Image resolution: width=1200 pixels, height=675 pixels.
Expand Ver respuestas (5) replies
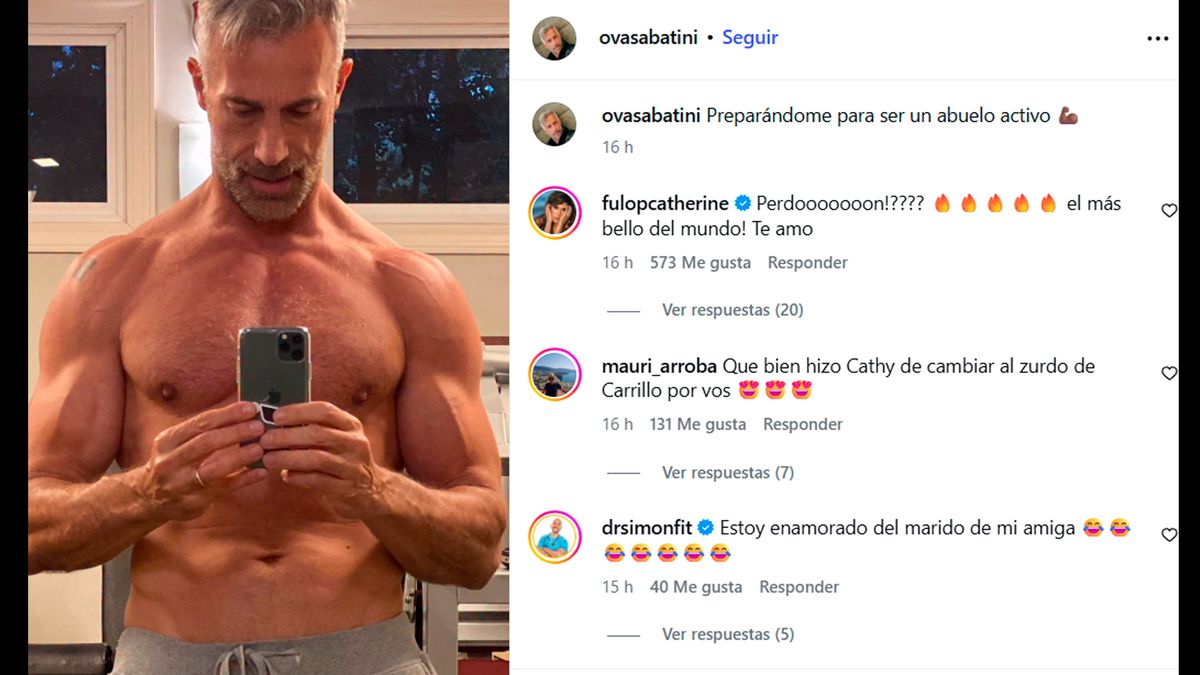[x=728, y=634]
